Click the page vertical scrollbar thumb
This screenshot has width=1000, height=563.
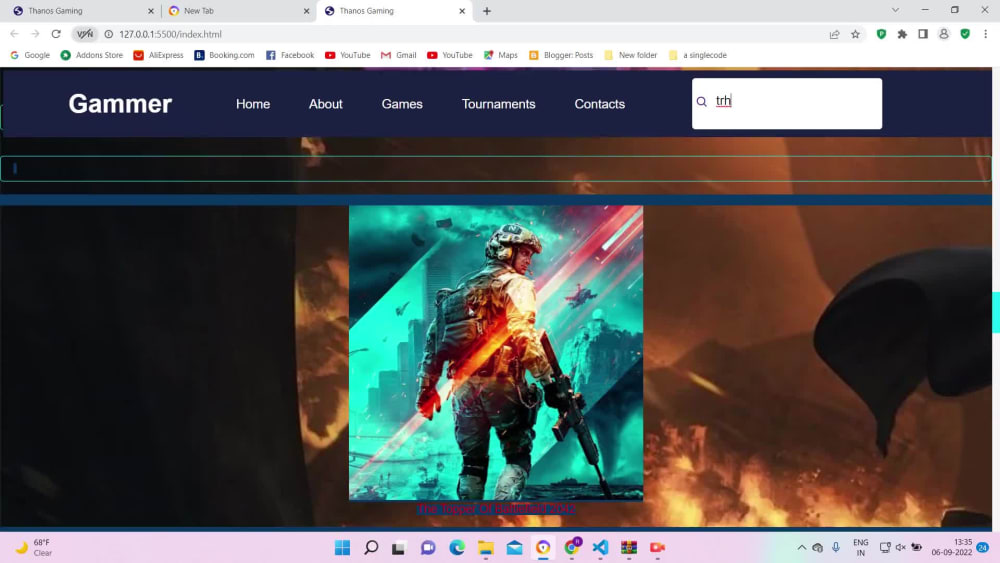point(996,312)
